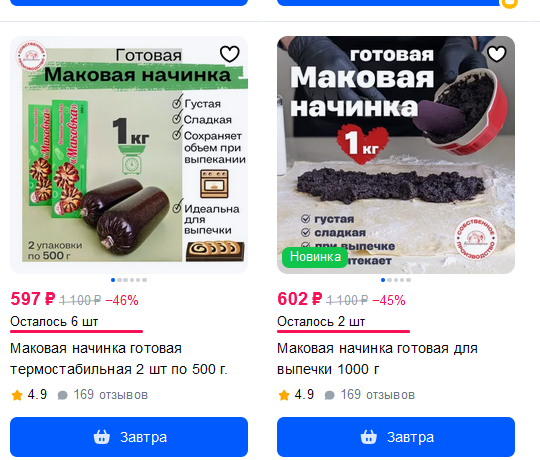Screen dimensions: 540x460
Task: Click the cart icon in the left Завтра button
Action: (102, 437)
